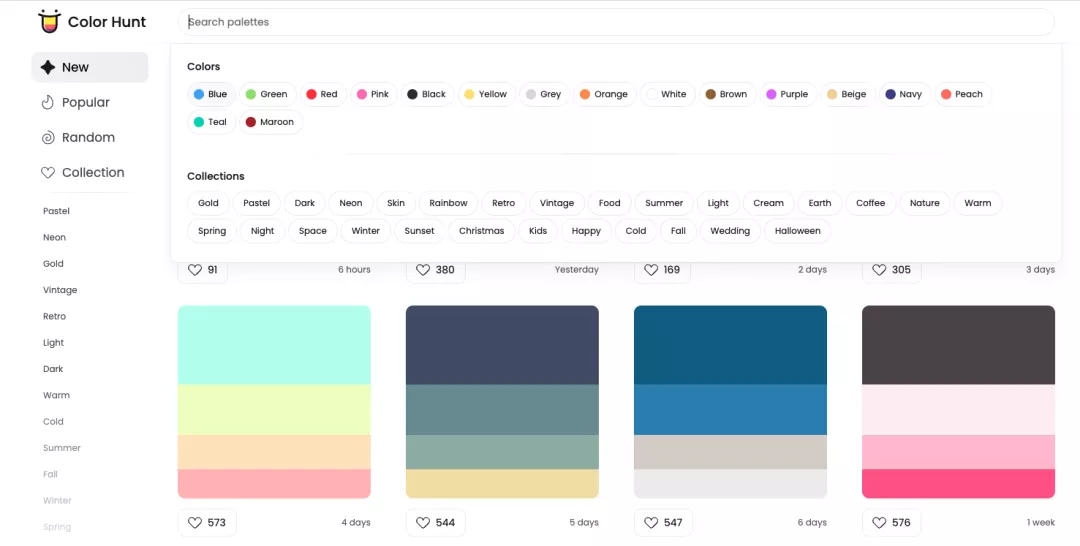Choose the Peach color tag
1080x546 pixels.
[962, 94]
